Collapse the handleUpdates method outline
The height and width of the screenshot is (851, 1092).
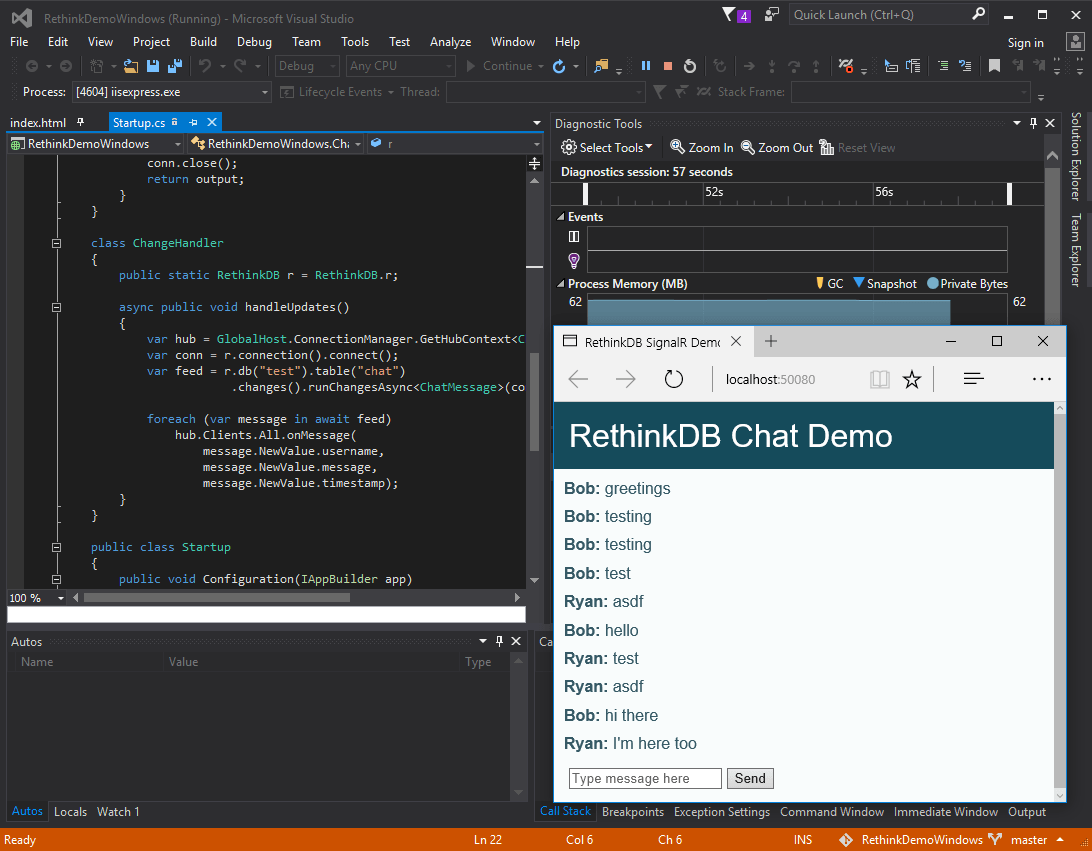[57, 308]
